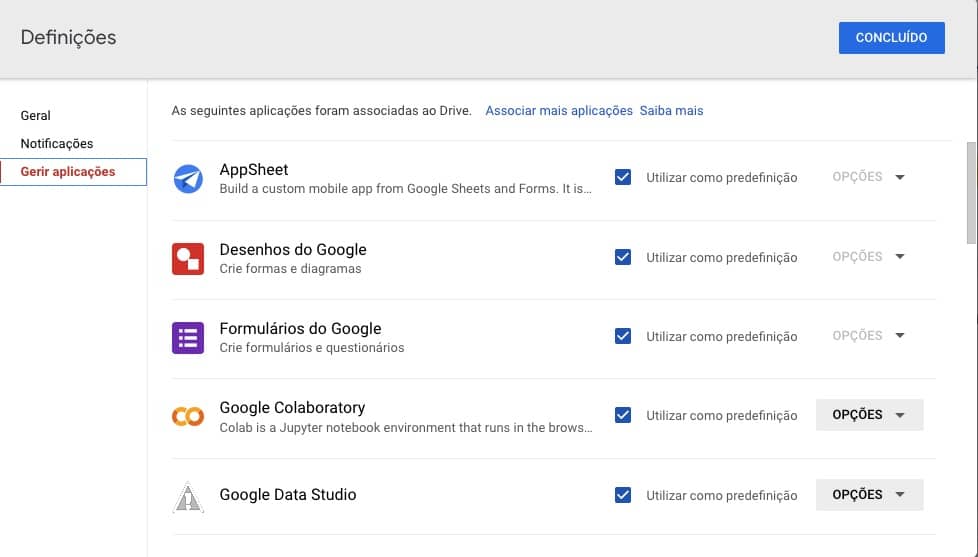Click 'Utilizar como predefinição' label for AppSheet
978x557 pixels.
tap(722, 178)
